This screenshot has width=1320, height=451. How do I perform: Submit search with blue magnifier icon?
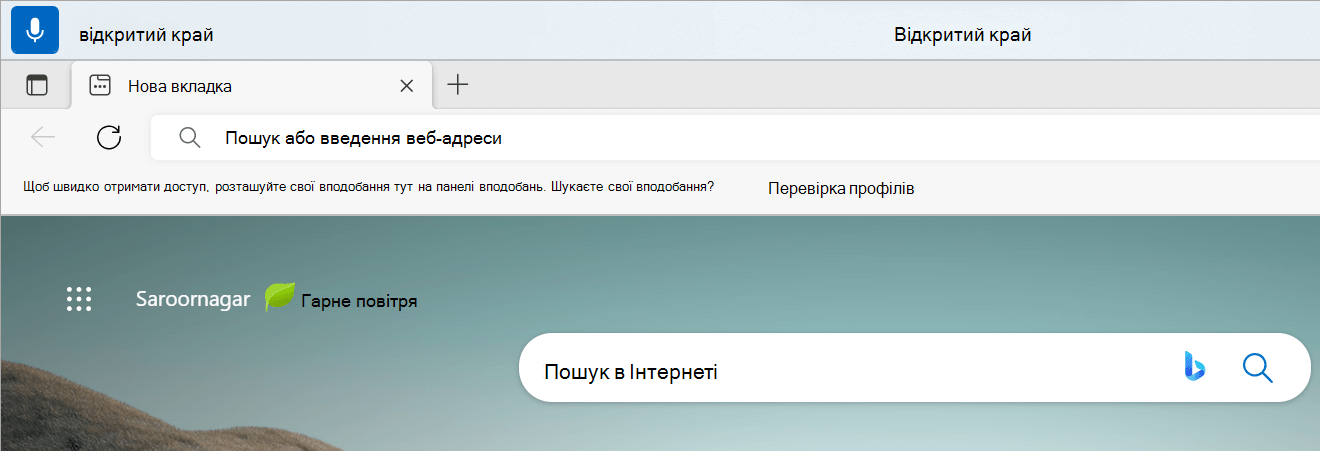tap(1257, 368)
